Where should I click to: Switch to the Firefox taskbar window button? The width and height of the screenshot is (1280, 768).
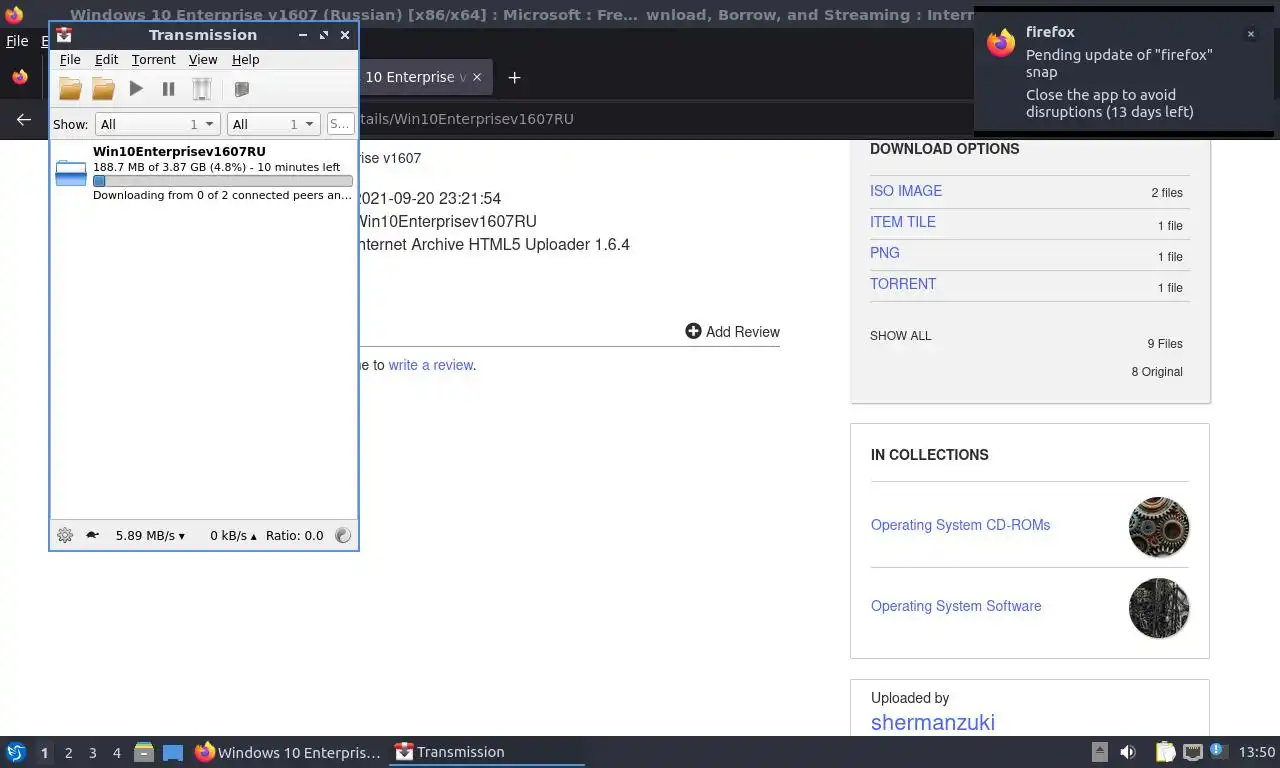point(288,752)
